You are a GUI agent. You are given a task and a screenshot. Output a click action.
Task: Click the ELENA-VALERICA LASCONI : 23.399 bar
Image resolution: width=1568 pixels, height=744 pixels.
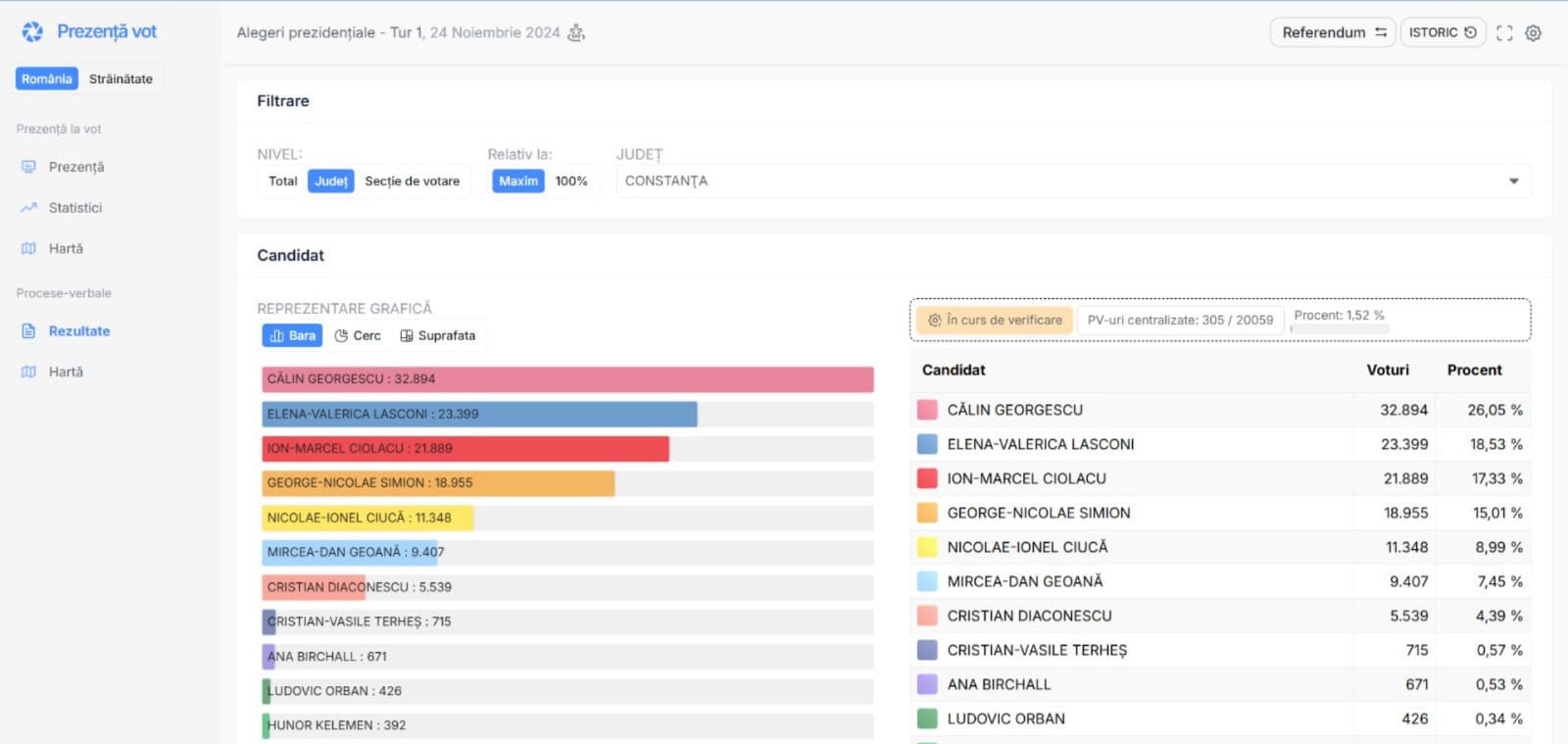point(479,414)
